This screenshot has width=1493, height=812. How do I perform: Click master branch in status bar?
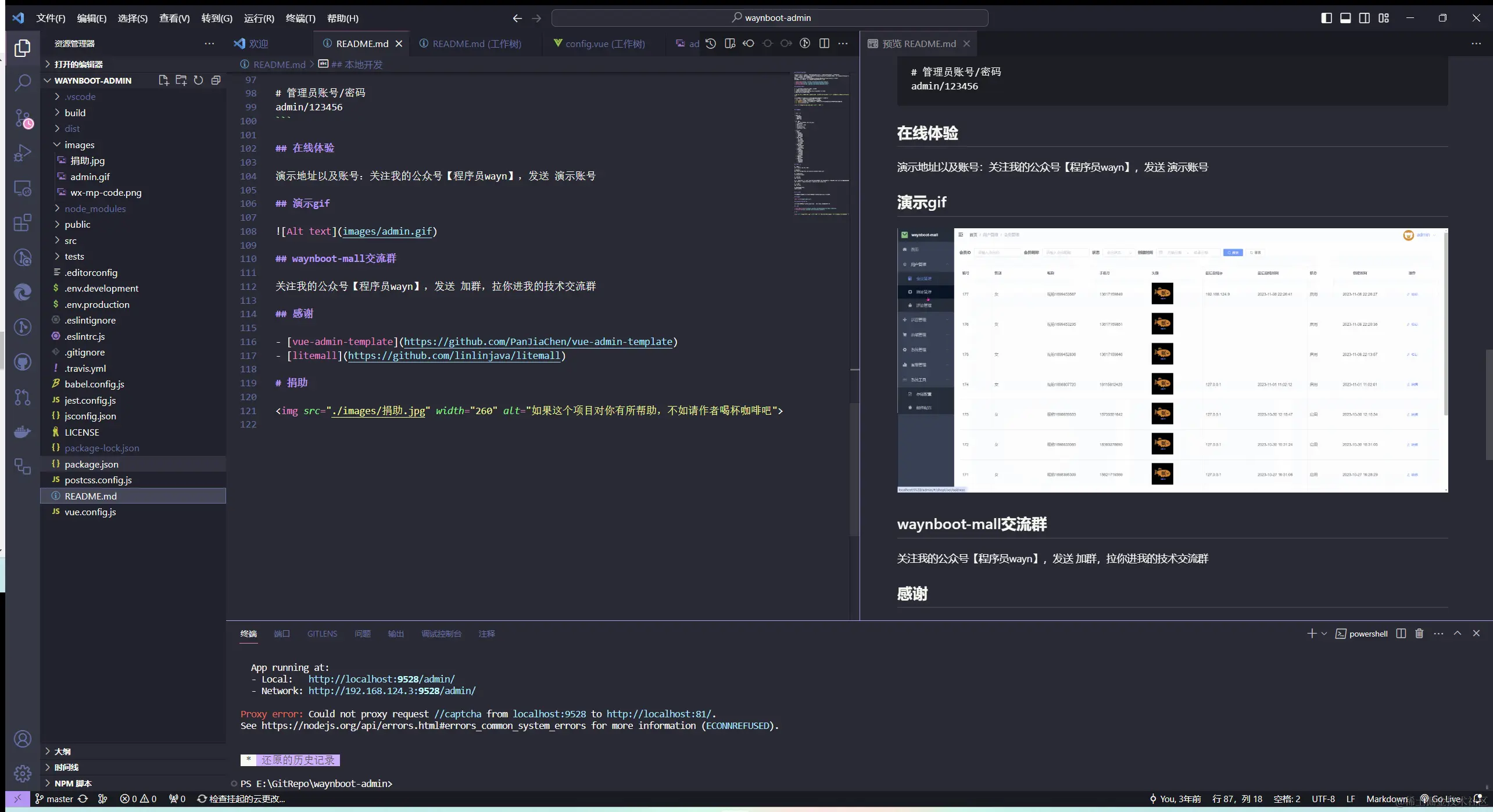[54, 799]
